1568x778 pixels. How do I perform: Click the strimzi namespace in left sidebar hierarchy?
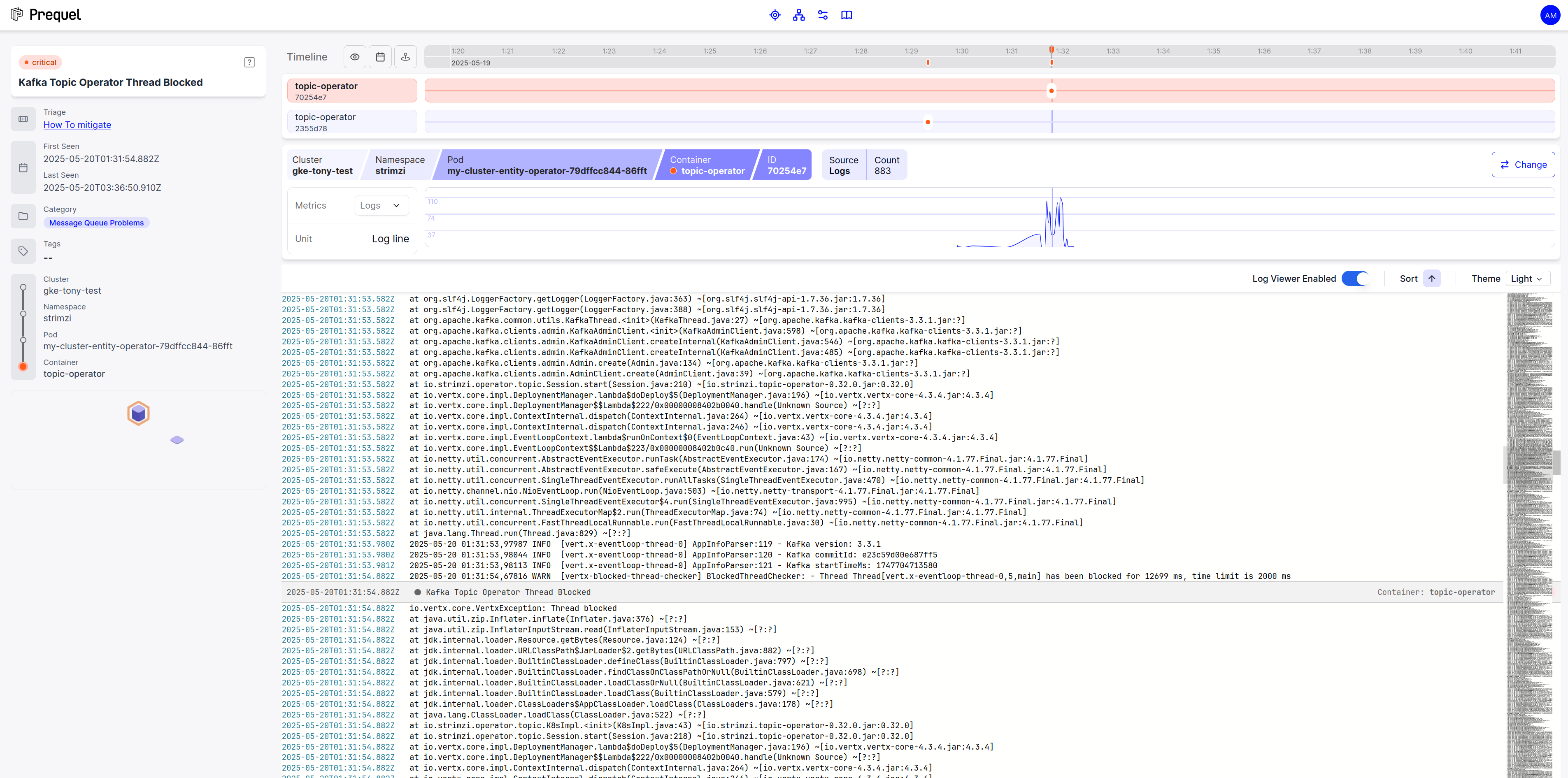[x=57, y=318]
